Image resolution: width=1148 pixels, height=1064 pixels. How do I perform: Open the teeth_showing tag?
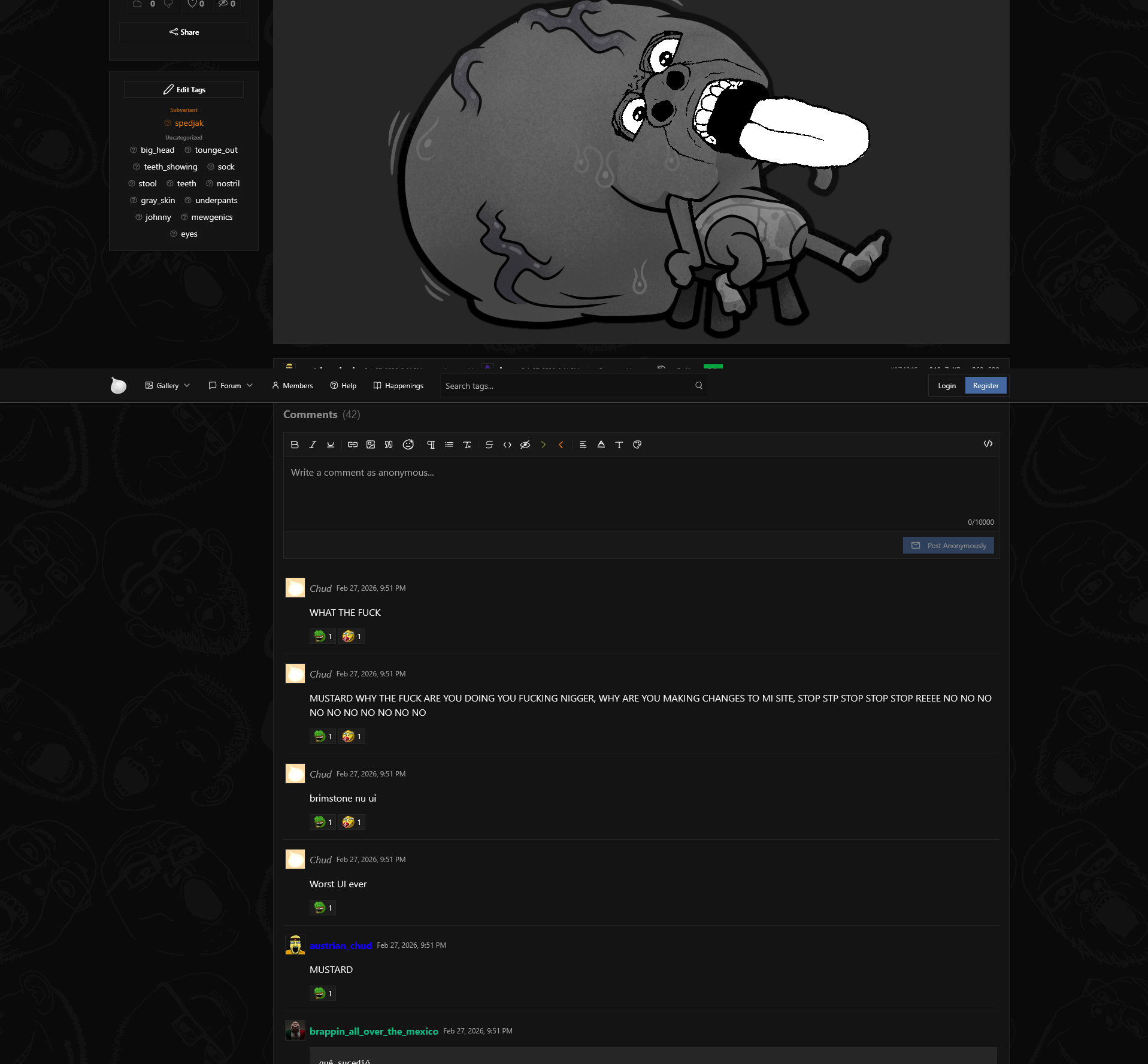pos(171,167)
